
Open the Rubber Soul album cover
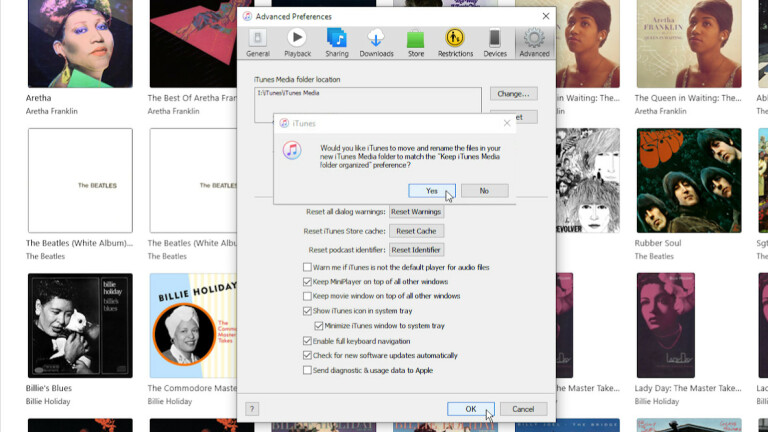tap(689, 180)
